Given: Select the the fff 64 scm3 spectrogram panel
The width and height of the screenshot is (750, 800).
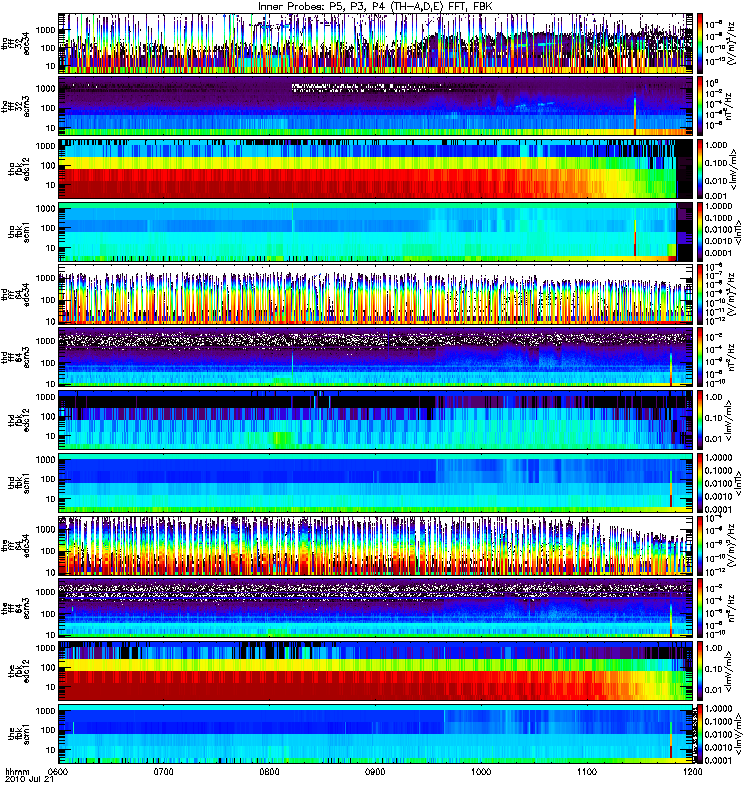Looking at the screenshot, I should pyautogui.click(x=376, y=608).
